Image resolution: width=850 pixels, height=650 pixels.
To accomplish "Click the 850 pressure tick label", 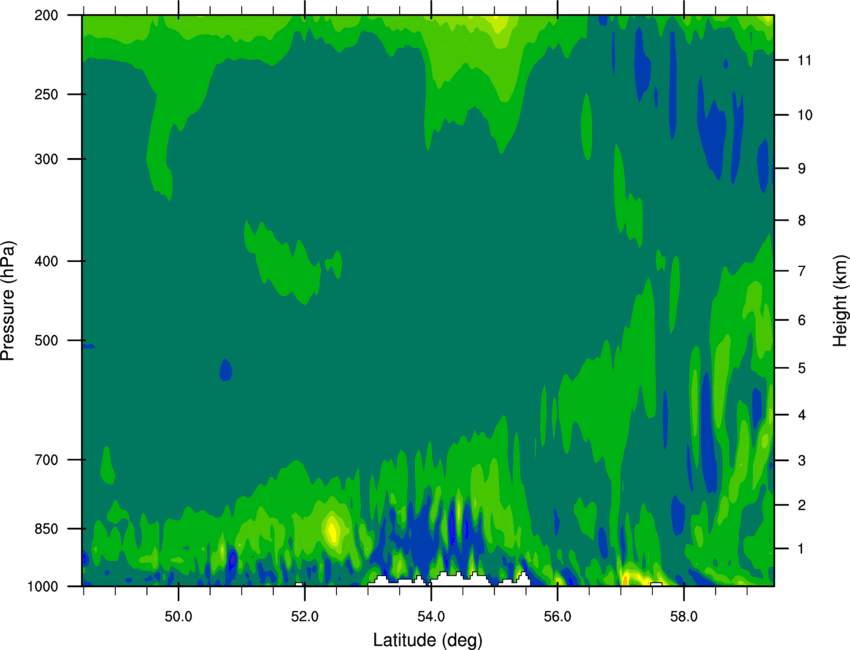I will [x=46, y=529].
